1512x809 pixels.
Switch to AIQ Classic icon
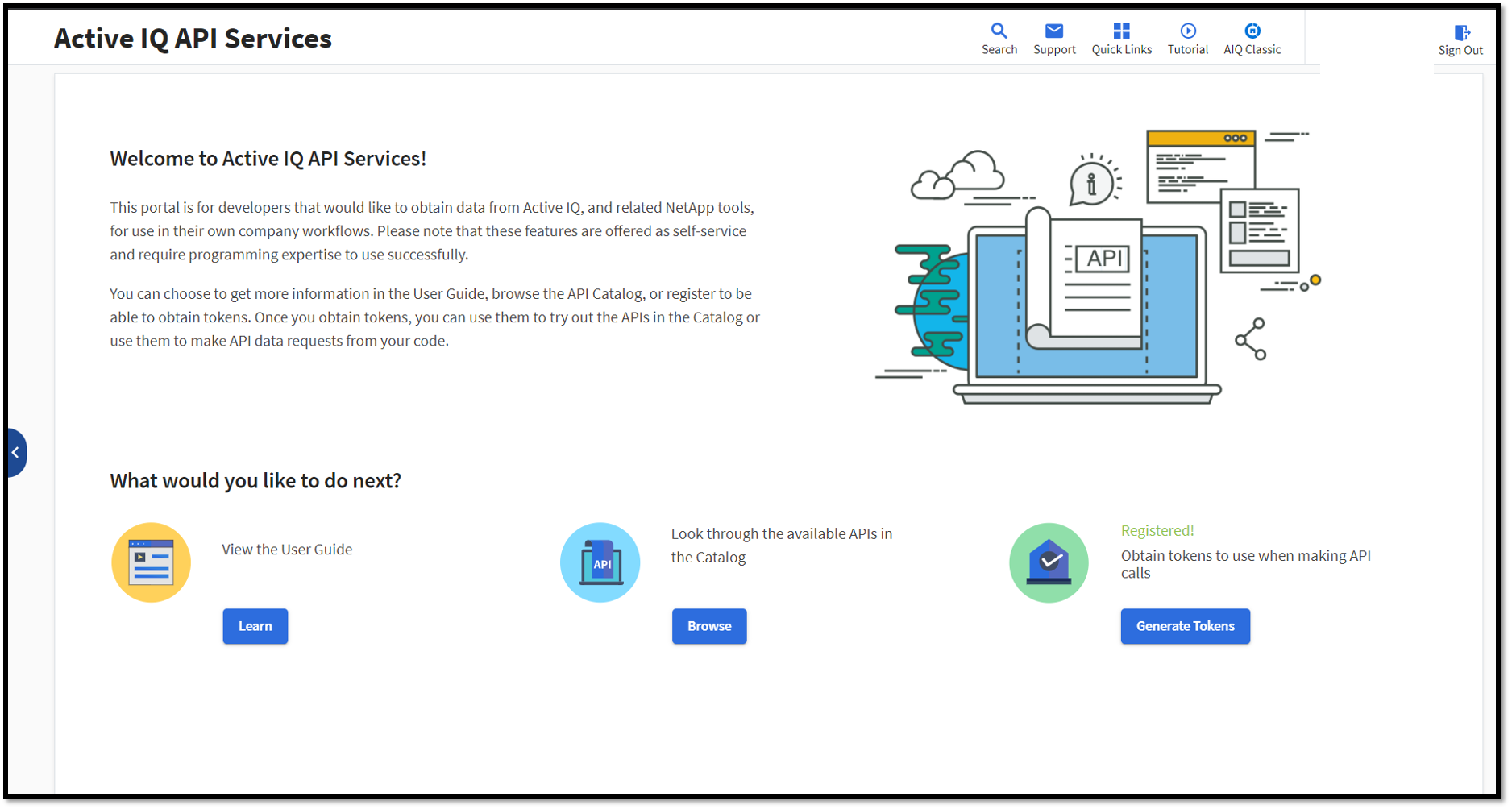click(1252, 31)
